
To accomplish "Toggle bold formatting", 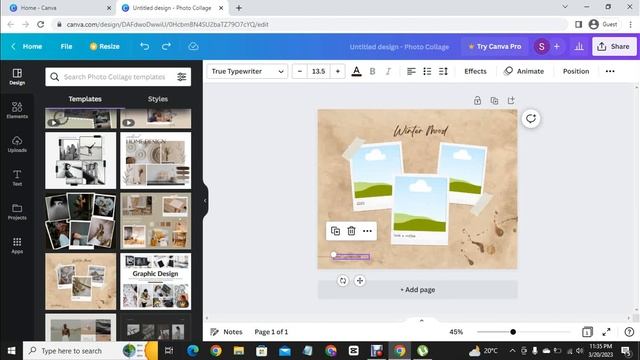I will [372, 71].
